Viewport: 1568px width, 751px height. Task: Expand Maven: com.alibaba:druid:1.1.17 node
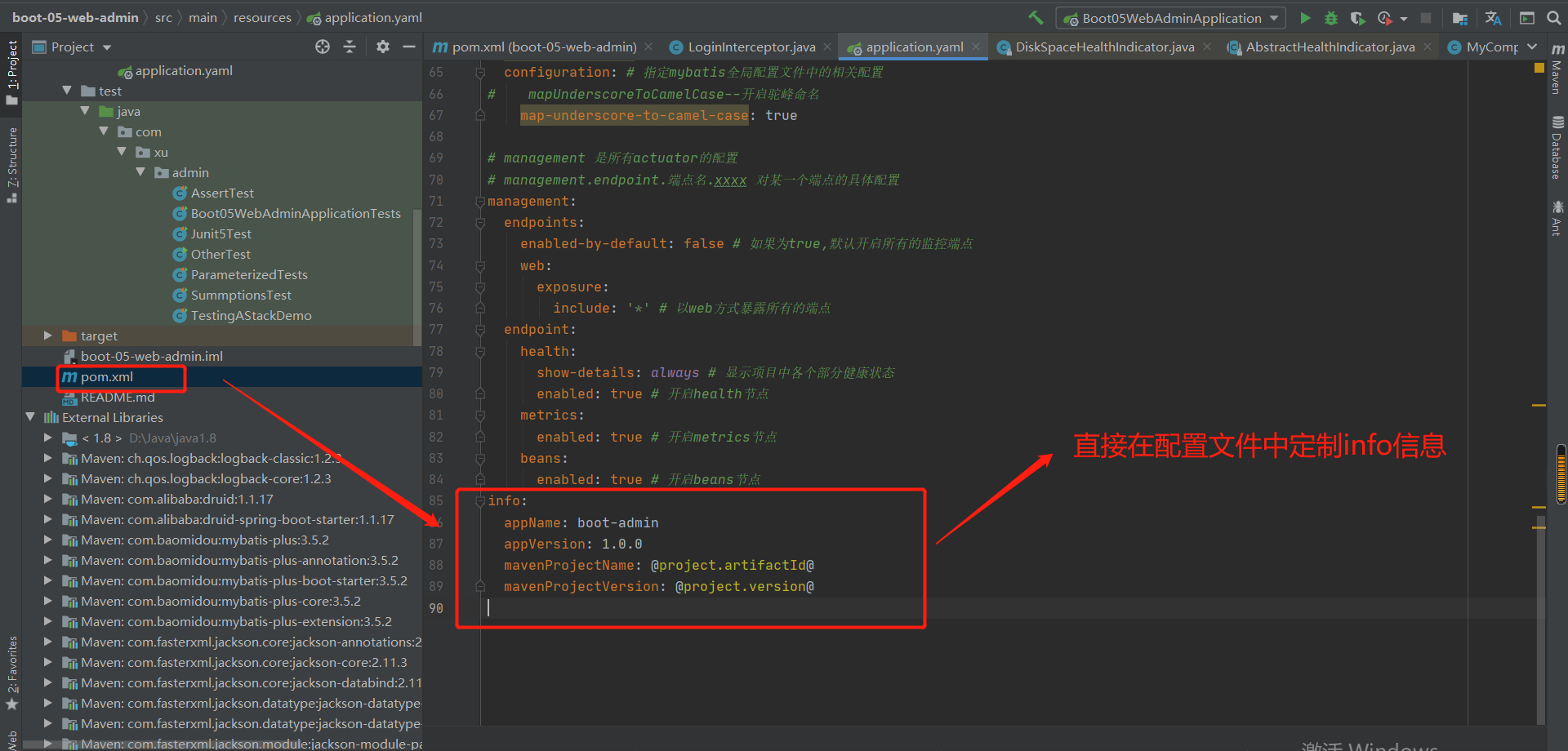pos(48,499)
